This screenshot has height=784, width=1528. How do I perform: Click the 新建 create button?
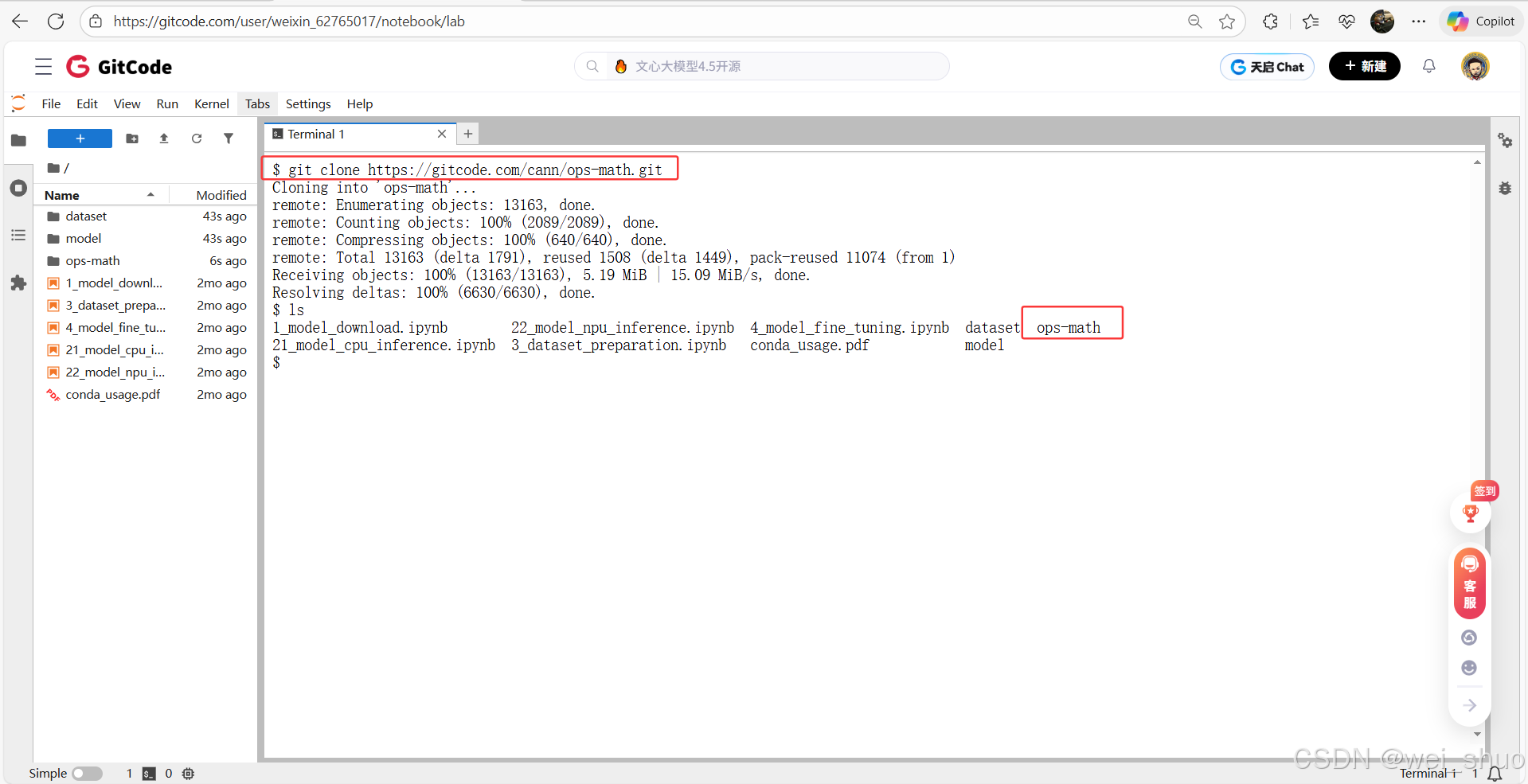pyautogui.click(x=1365, y=66)
